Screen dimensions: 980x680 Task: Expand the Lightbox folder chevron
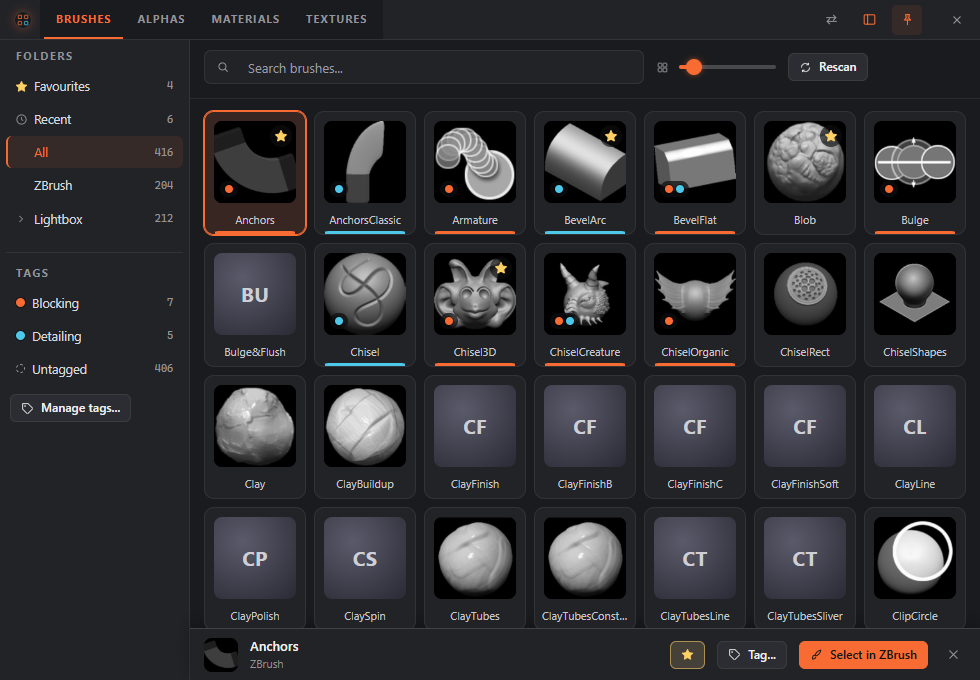[21, 219]
